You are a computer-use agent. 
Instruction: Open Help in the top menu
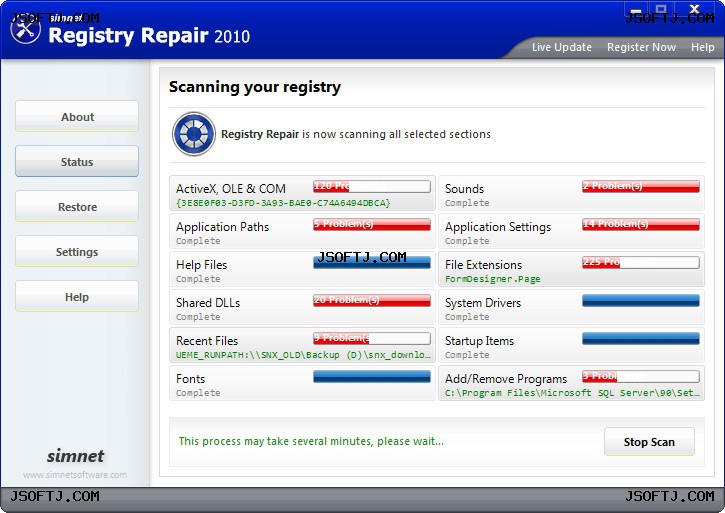point(702,47)
